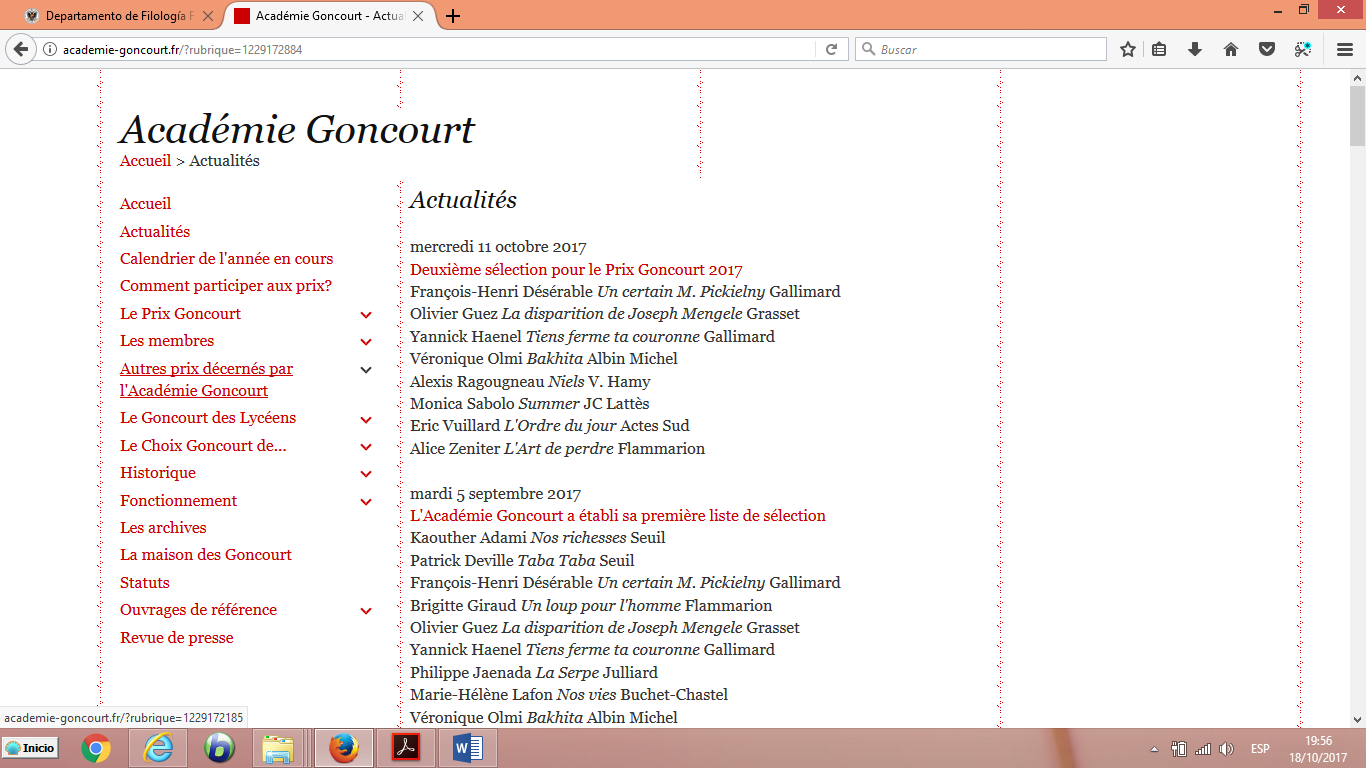The width and height of the screenshot is (1366, 768).
Task: Open a new browser tab
Action: point(453,16)
